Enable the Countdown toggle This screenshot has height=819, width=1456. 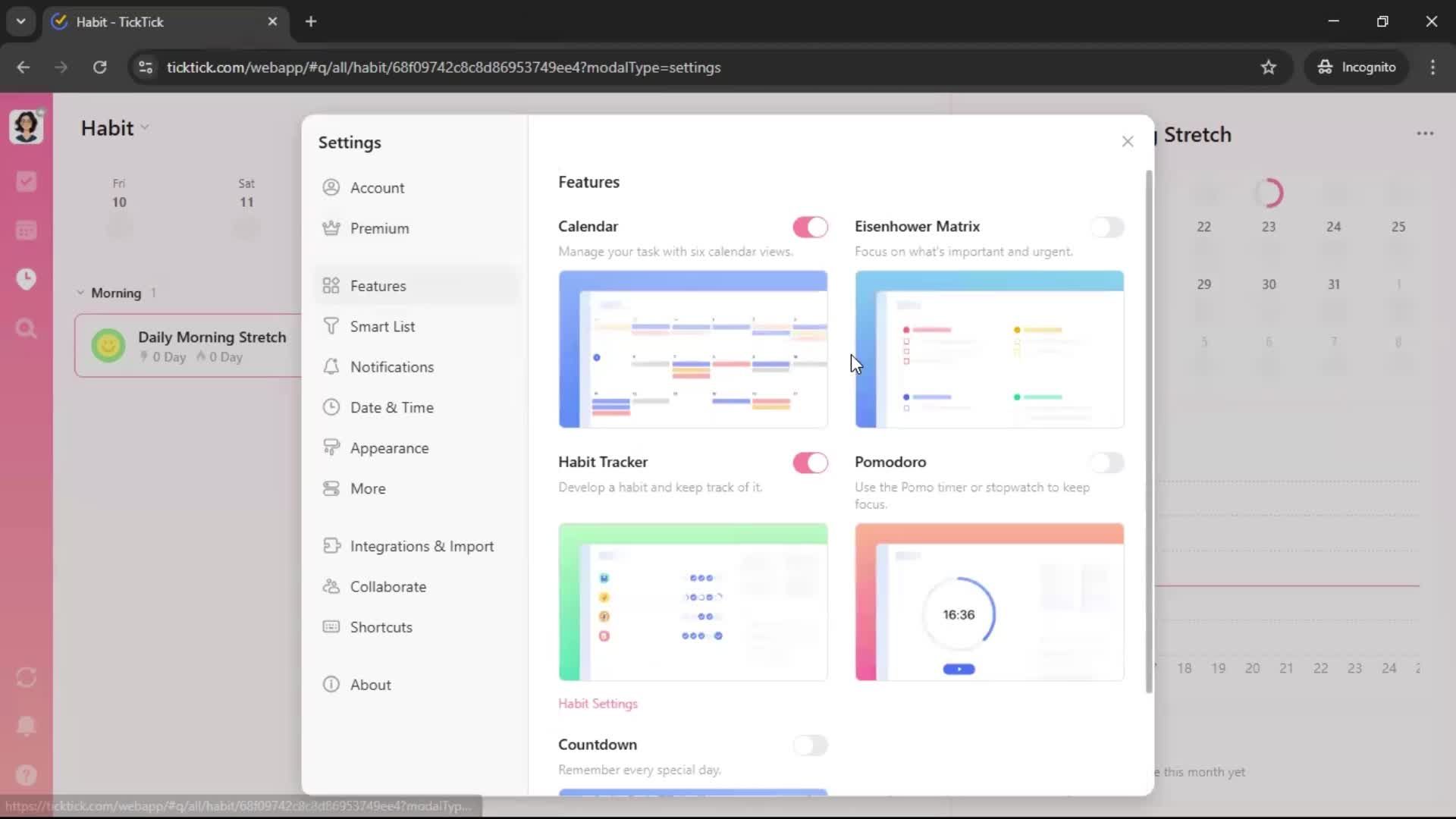point(810,745)
